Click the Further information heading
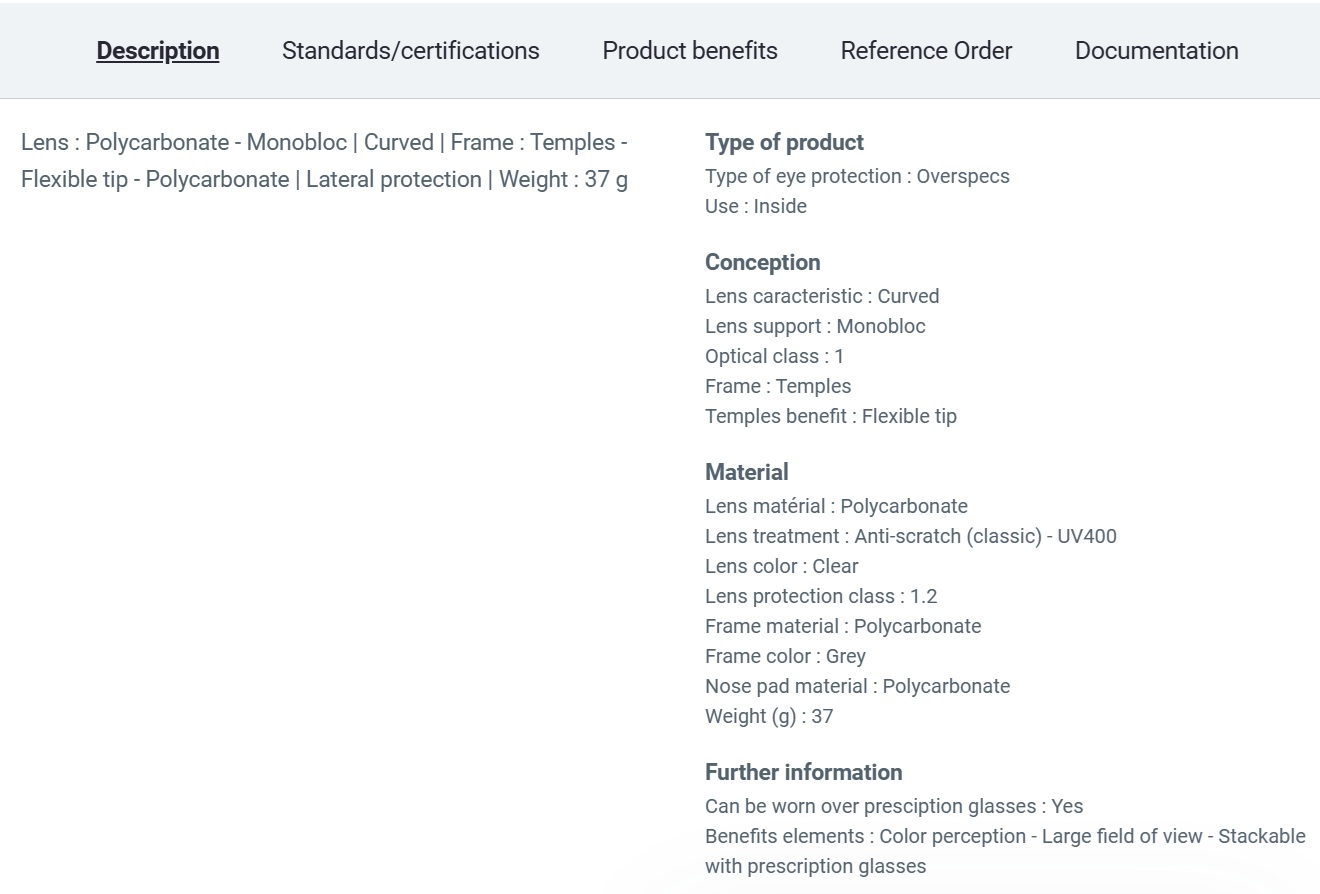This screenshot has width=1320, height=894. coord(803,772)
